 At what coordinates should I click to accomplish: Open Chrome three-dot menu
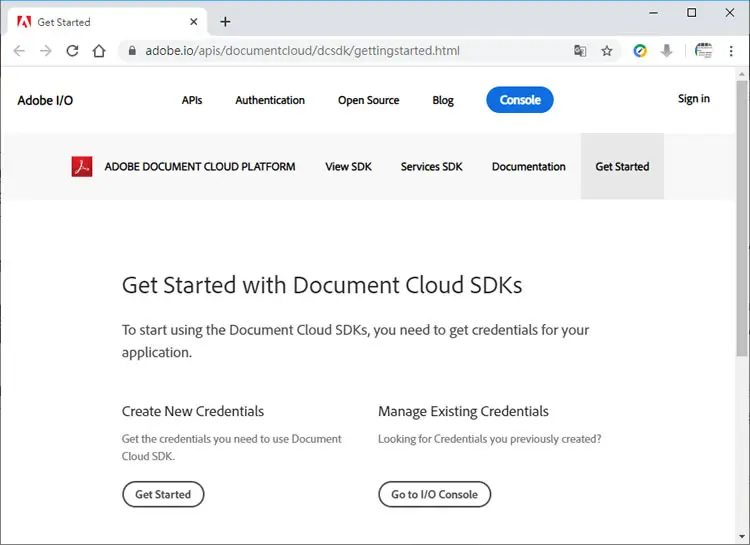point(731,51)
